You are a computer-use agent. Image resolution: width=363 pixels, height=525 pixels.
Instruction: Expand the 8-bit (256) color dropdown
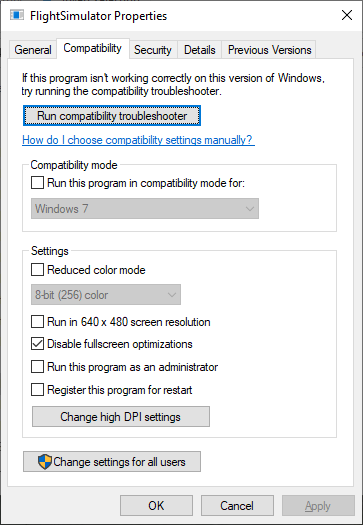[x=106, y=295]
